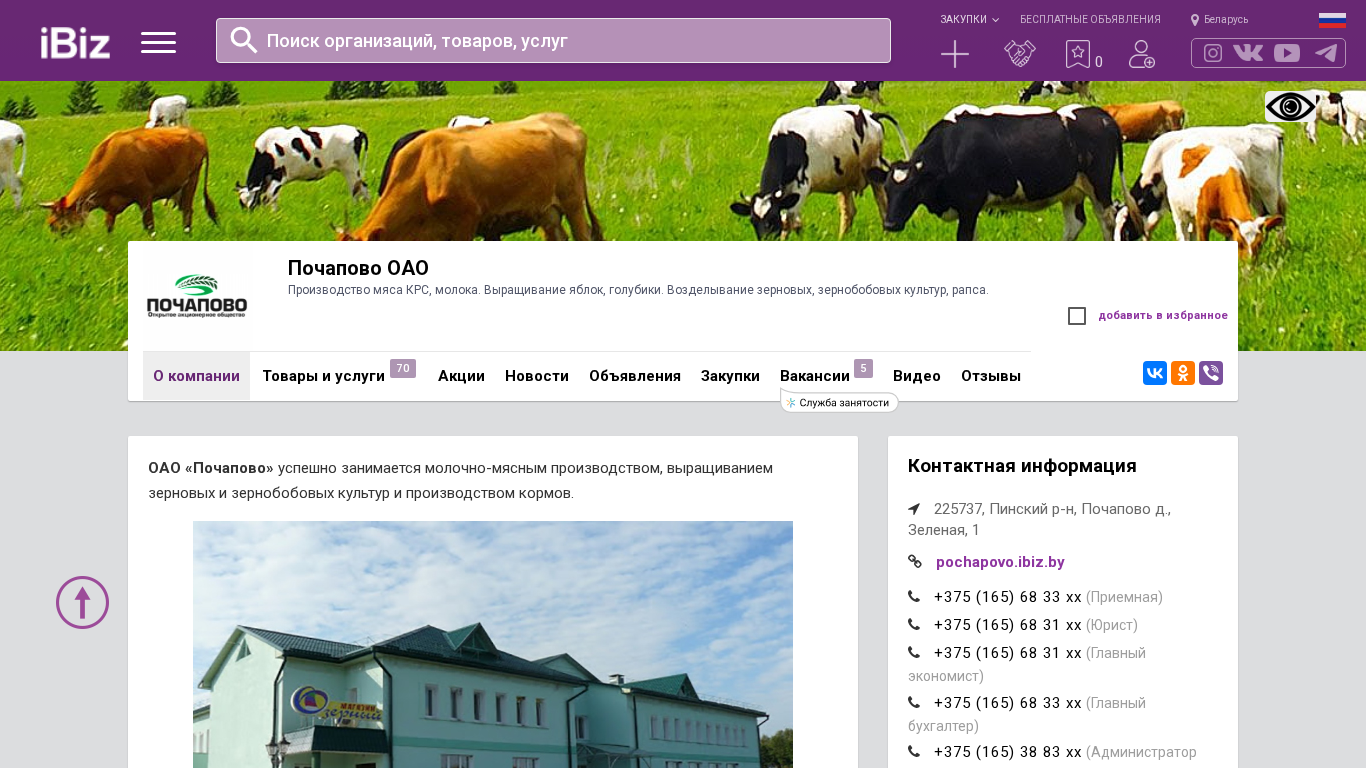Click the search magnifier icon
This screenshot has height=768, width=1366.
[x=244, y=40]
